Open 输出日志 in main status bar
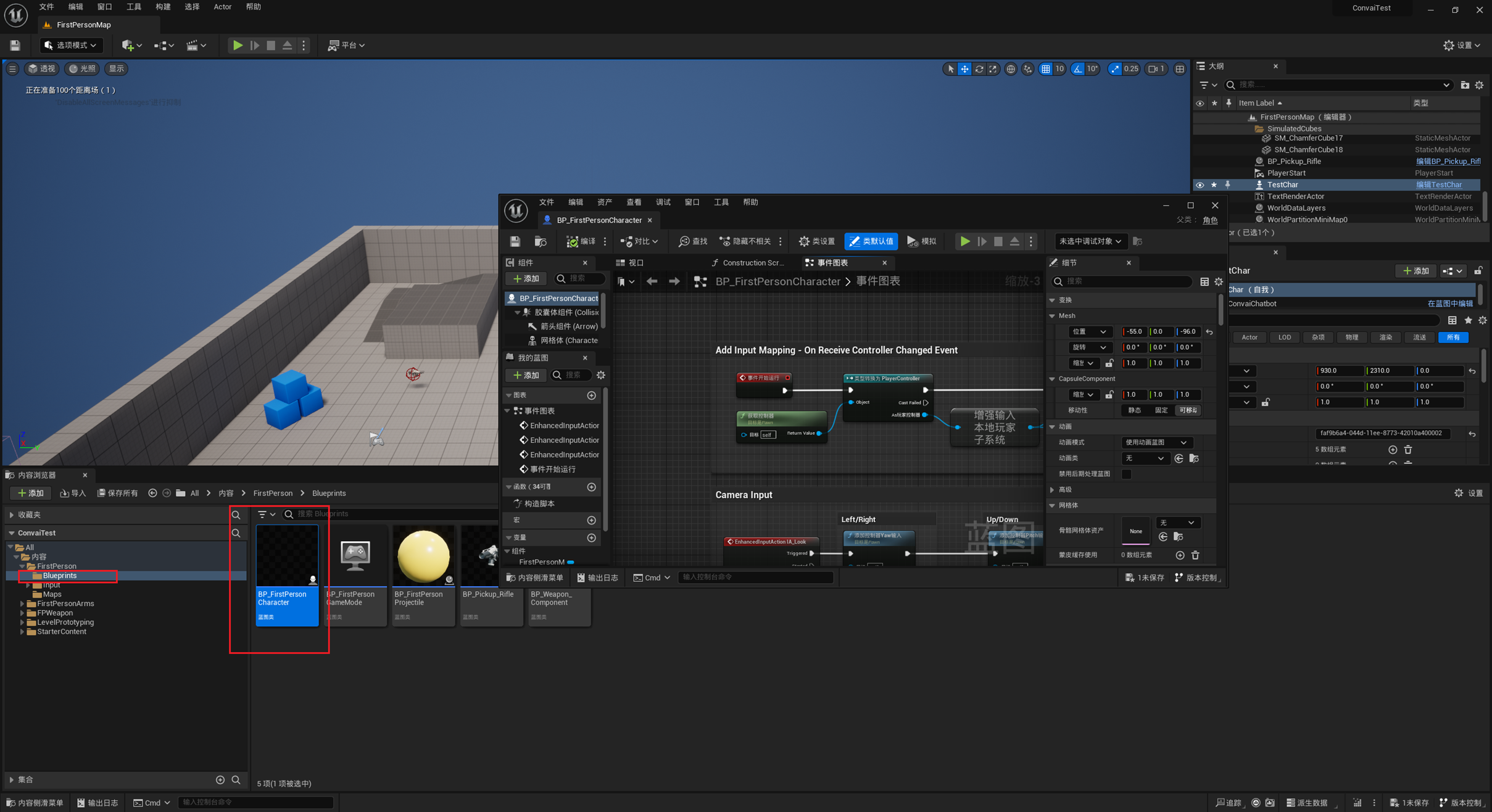1492x812 pixels. [97, 803]
